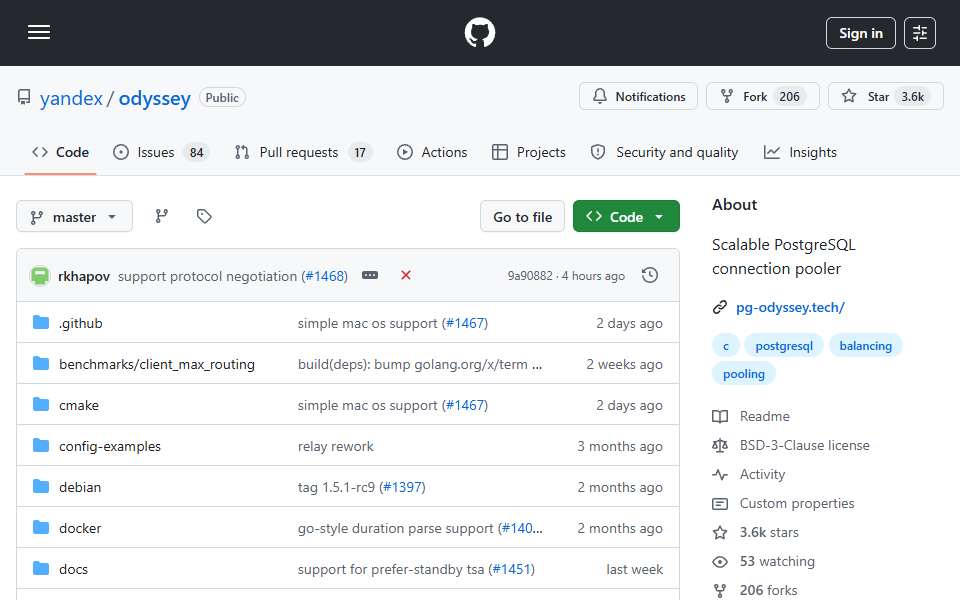The image size is (960, 600).
Task: Open go-style duration parse support commit
Action: (x=395, y=528)
